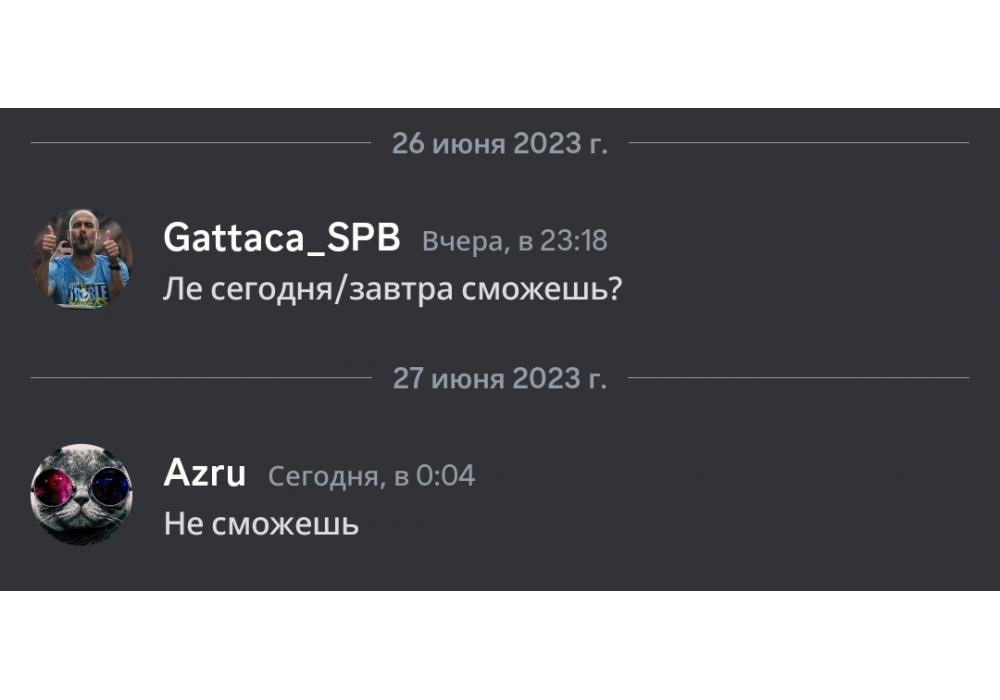Select the message "Ле сегодня/завтра сможешь?"
The height and width of the screenshot is (700, 1000).
[393, 290]
